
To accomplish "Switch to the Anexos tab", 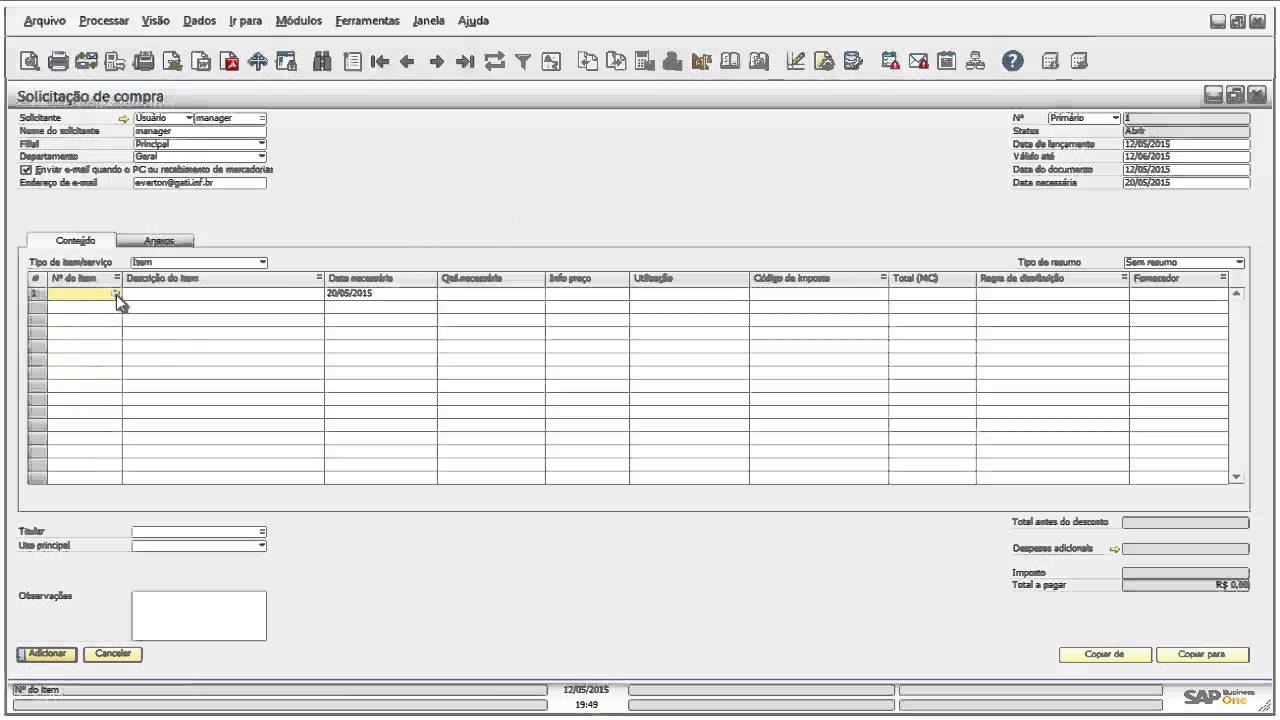I will 155,241.
